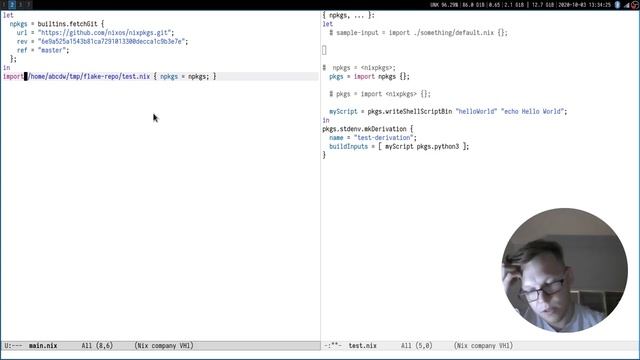Click "(Nix company VHl)" mode in the main.nix mode line
640x360 pixels.
point(164,346)
